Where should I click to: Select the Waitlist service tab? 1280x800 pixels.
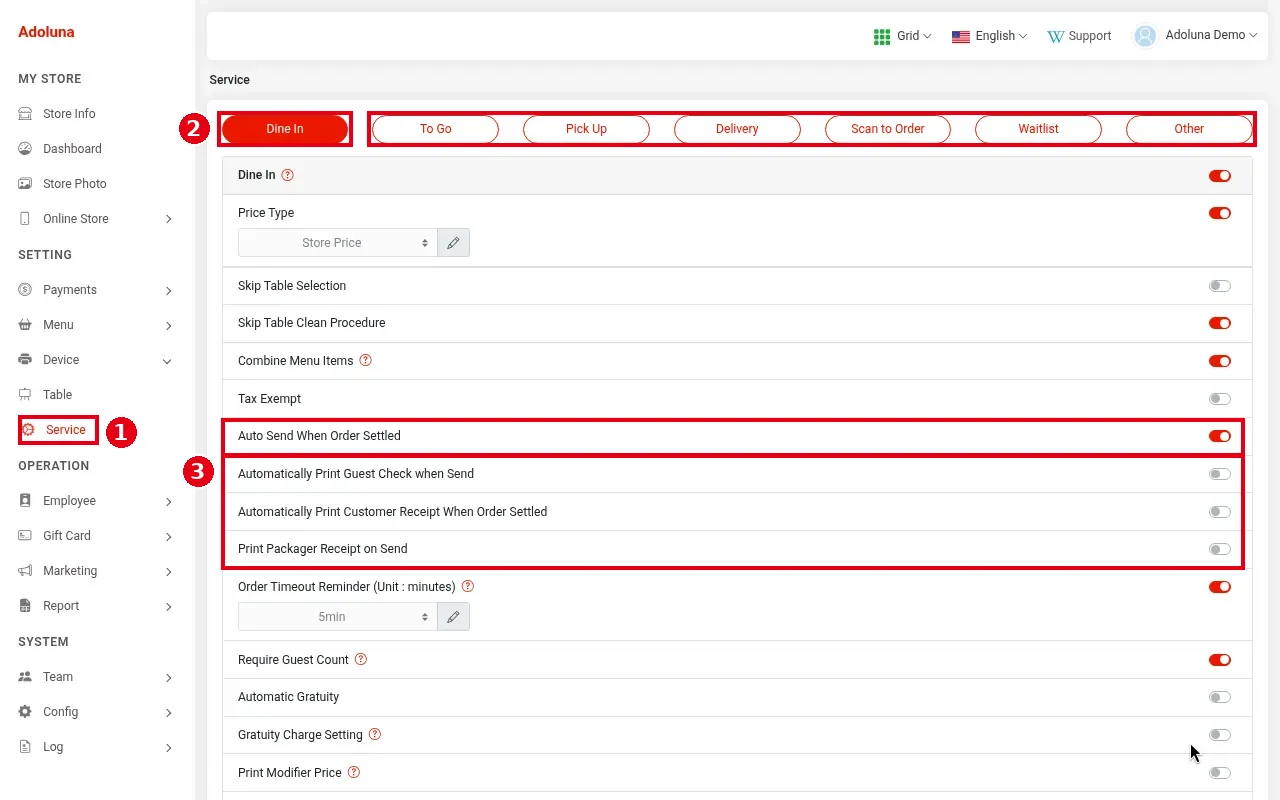point(1038,129)
